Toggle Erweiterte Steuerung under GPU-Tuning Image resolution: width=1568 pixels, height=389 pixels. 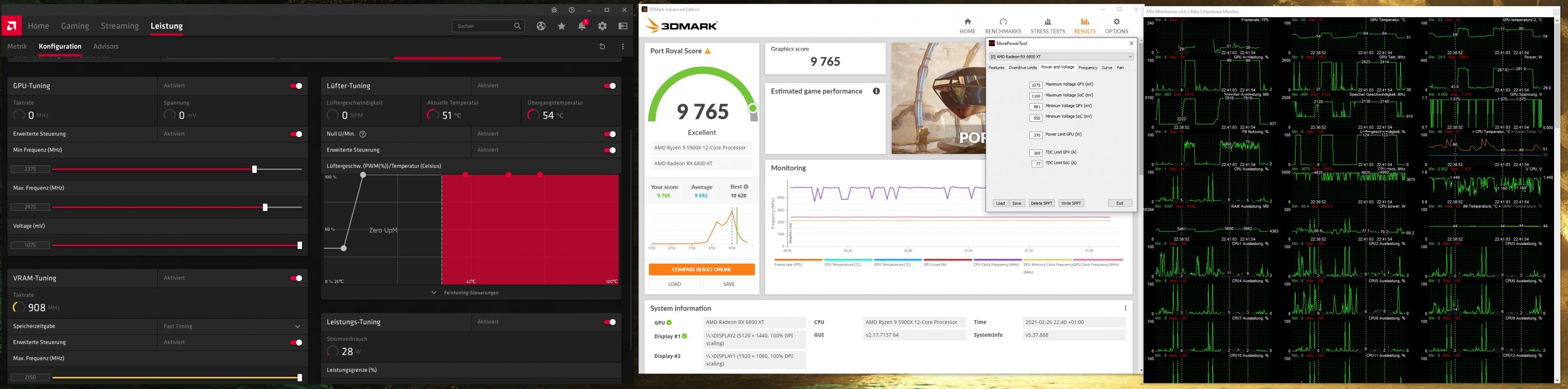click(x=296, y=134)
